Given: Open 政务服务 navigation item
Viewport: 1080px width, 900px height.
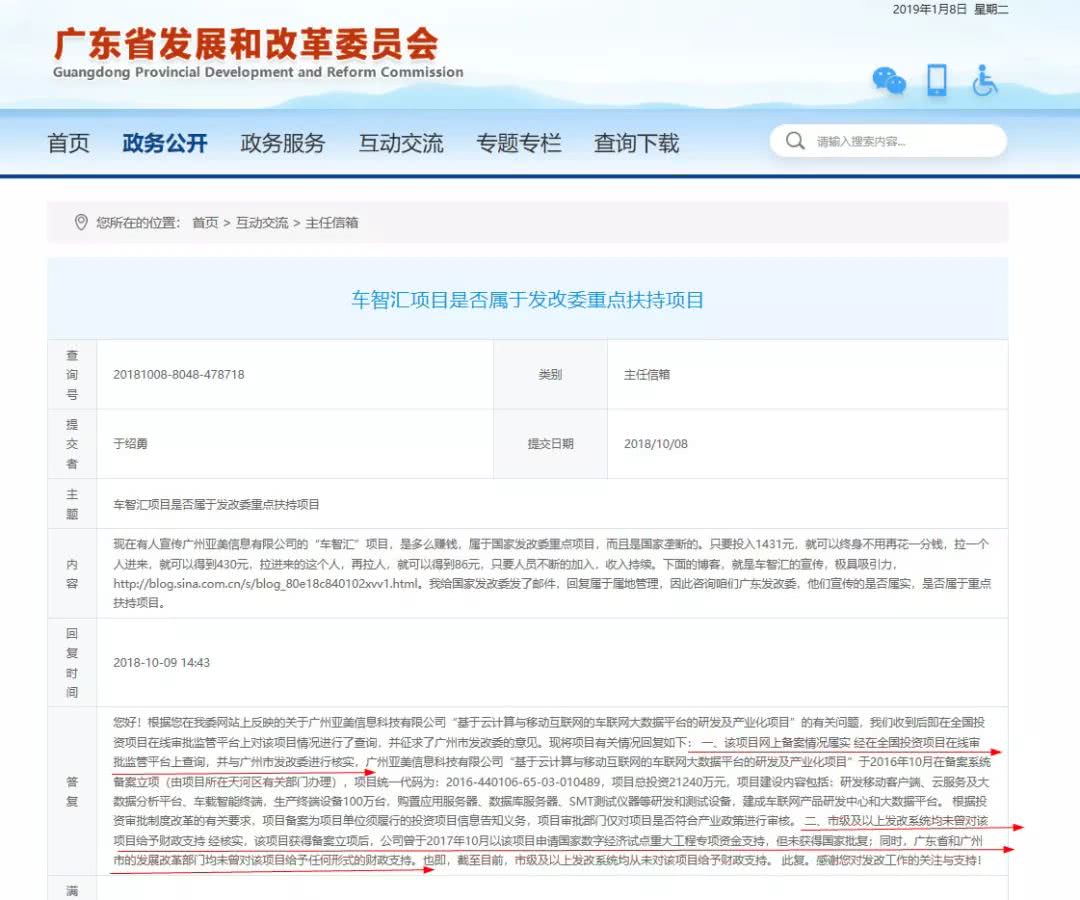Looking at the screenshot, I should [282, 143].
